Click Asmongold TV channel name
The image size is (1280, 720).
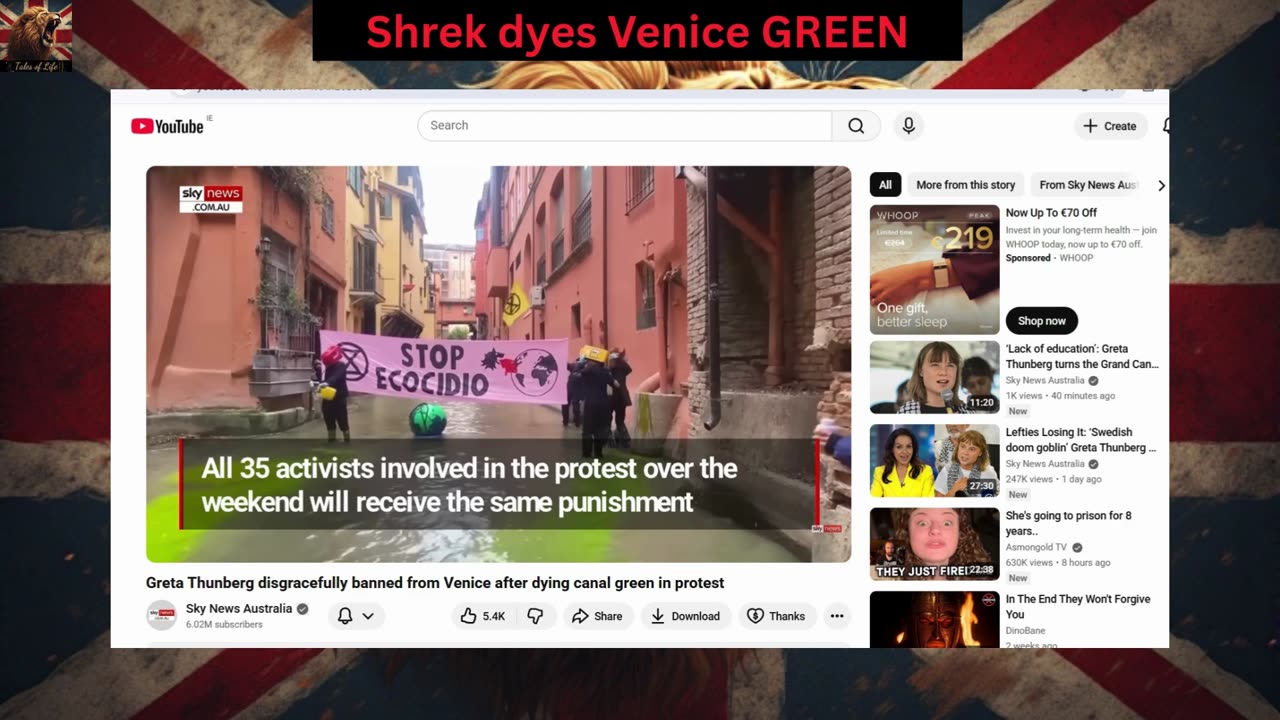click(x=1037, y=548)
